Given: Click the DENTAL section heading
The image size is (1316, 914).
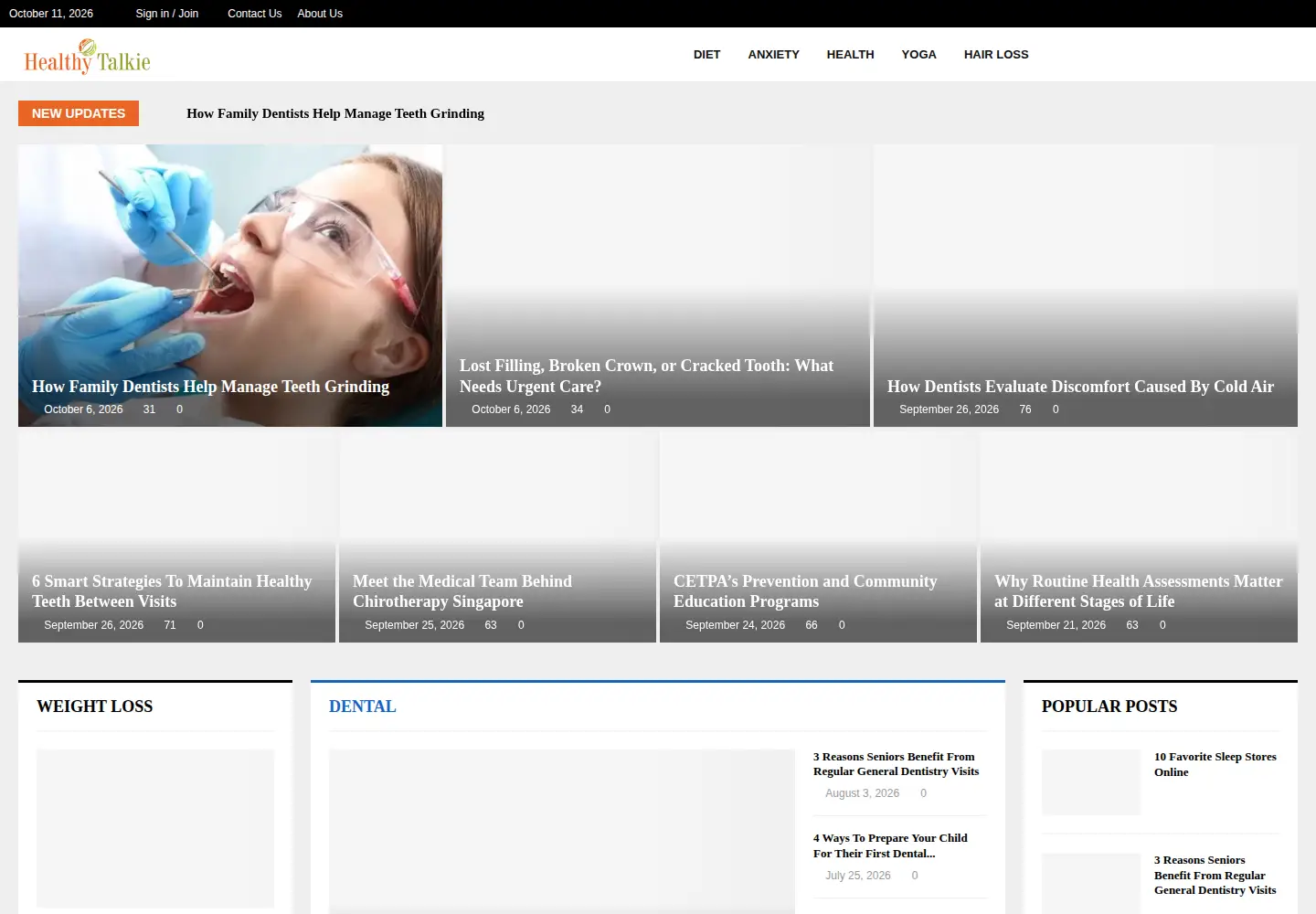Looking at the screenshot, I should click(x=363, y=707).
